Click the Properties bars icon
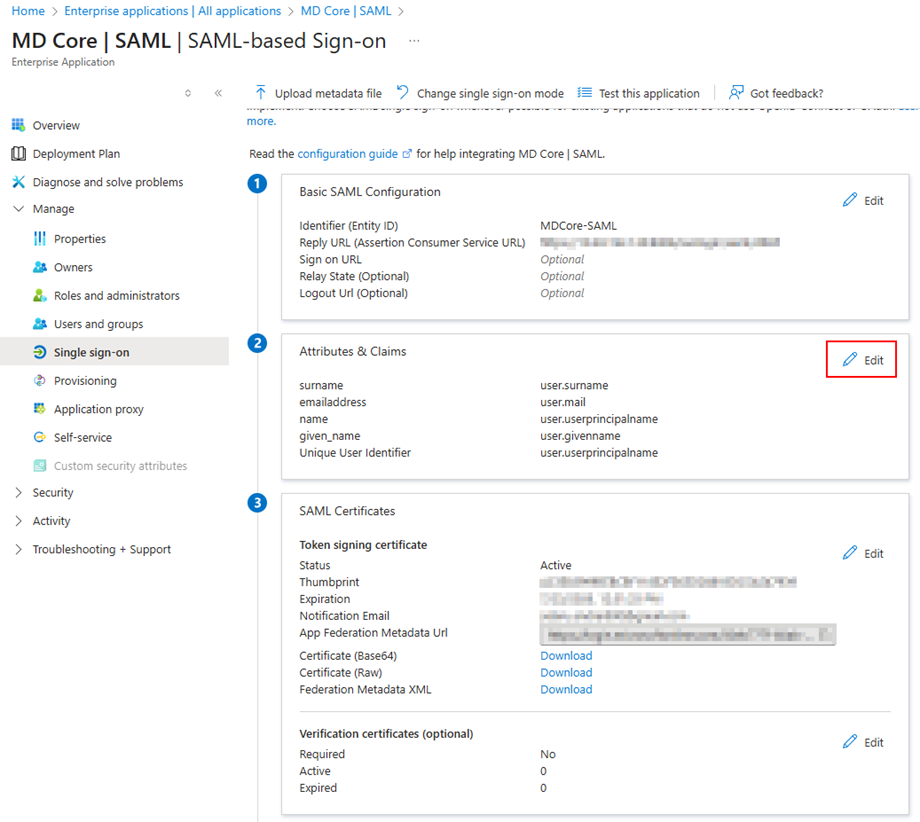The height and width of the screenshot is (822, 920). pyautogui.click(x=39, y=239)
